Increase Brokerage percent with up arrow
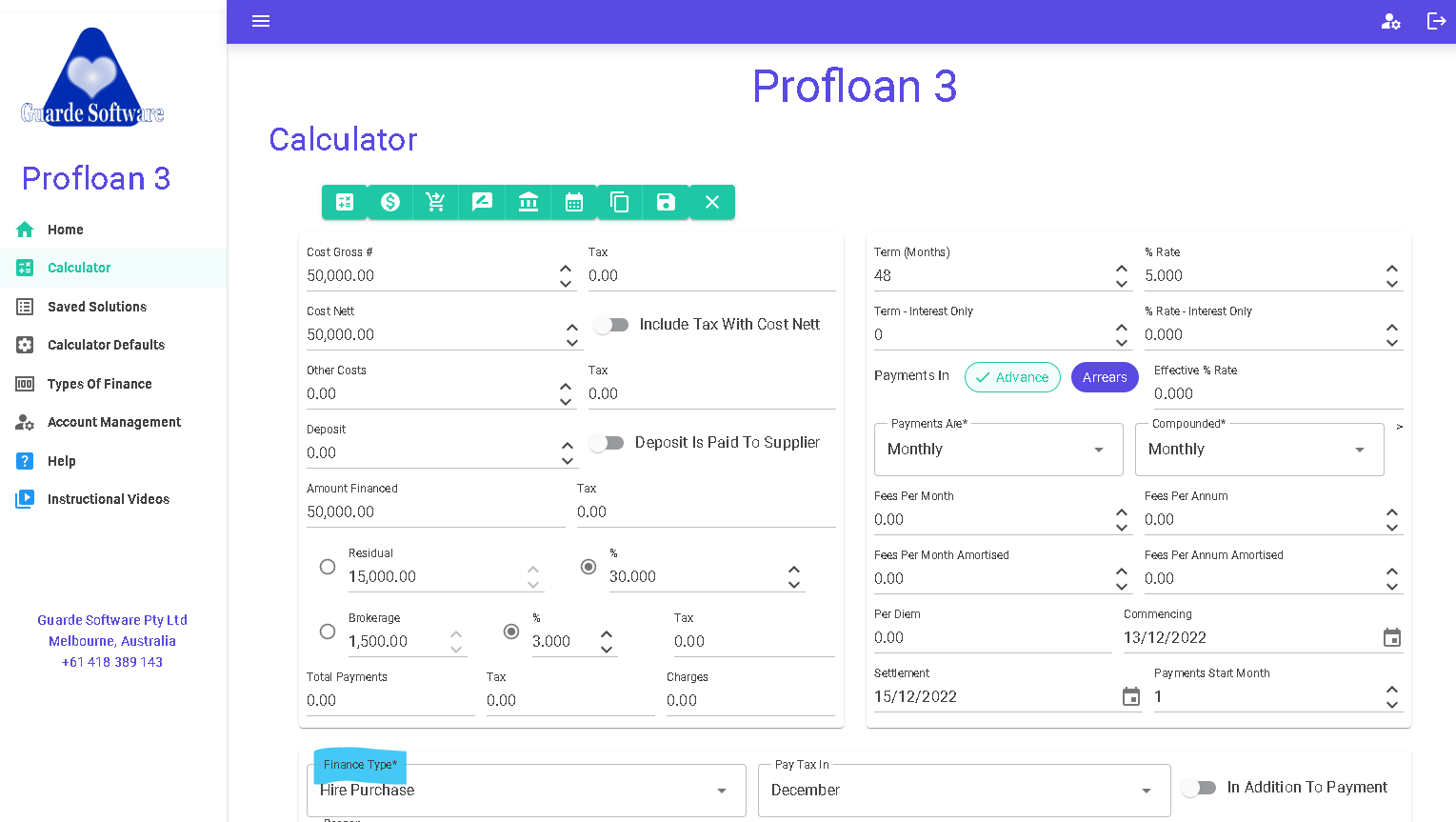The width and height of the screenshot is (1456, 822). coord(607,634)
